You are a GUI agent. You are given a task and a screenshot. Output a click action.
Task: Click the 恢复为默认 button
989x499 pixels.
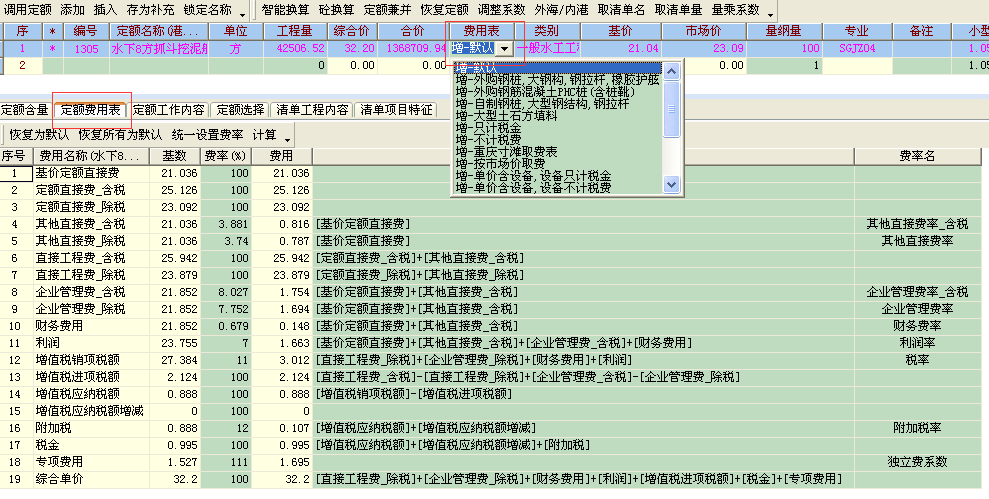(39, 134)
